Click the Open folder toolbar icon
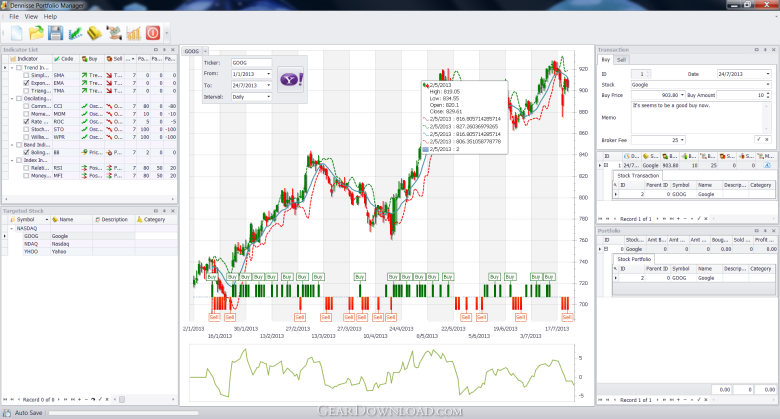This screenshot has width=780, height=419. [x=36, y=33]
